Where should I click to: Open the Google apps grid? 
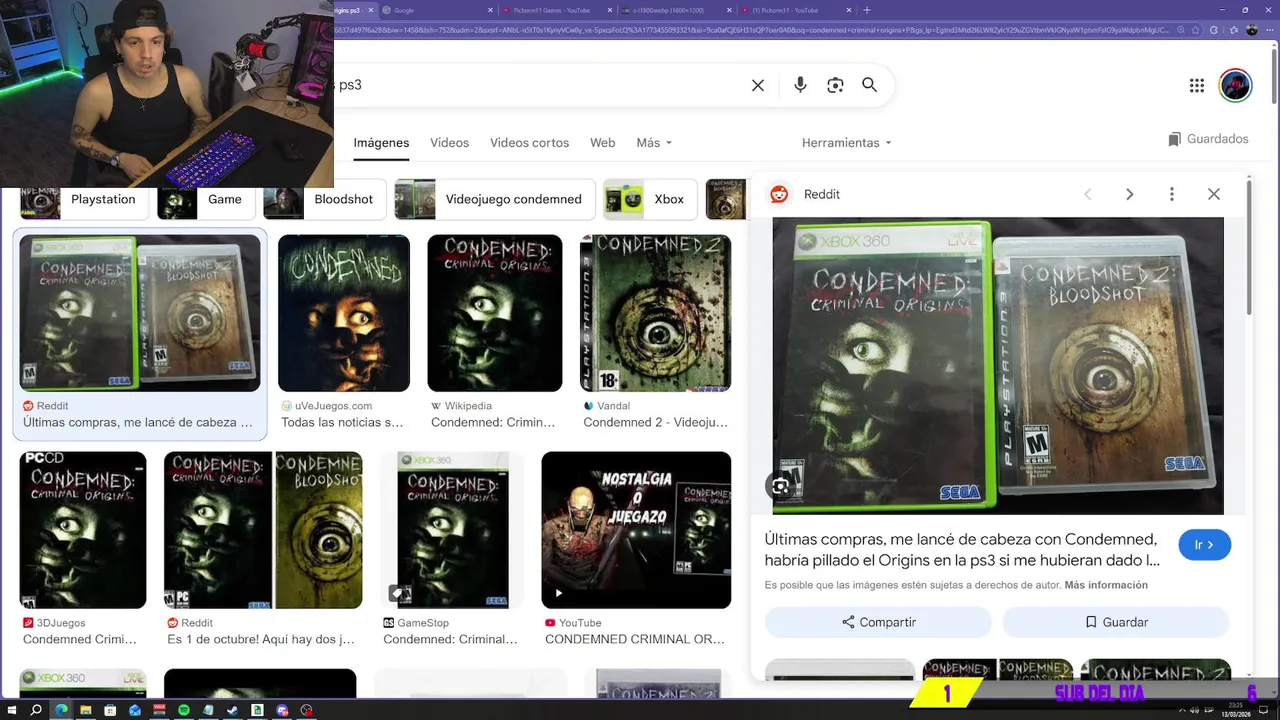click(1197, 86)
